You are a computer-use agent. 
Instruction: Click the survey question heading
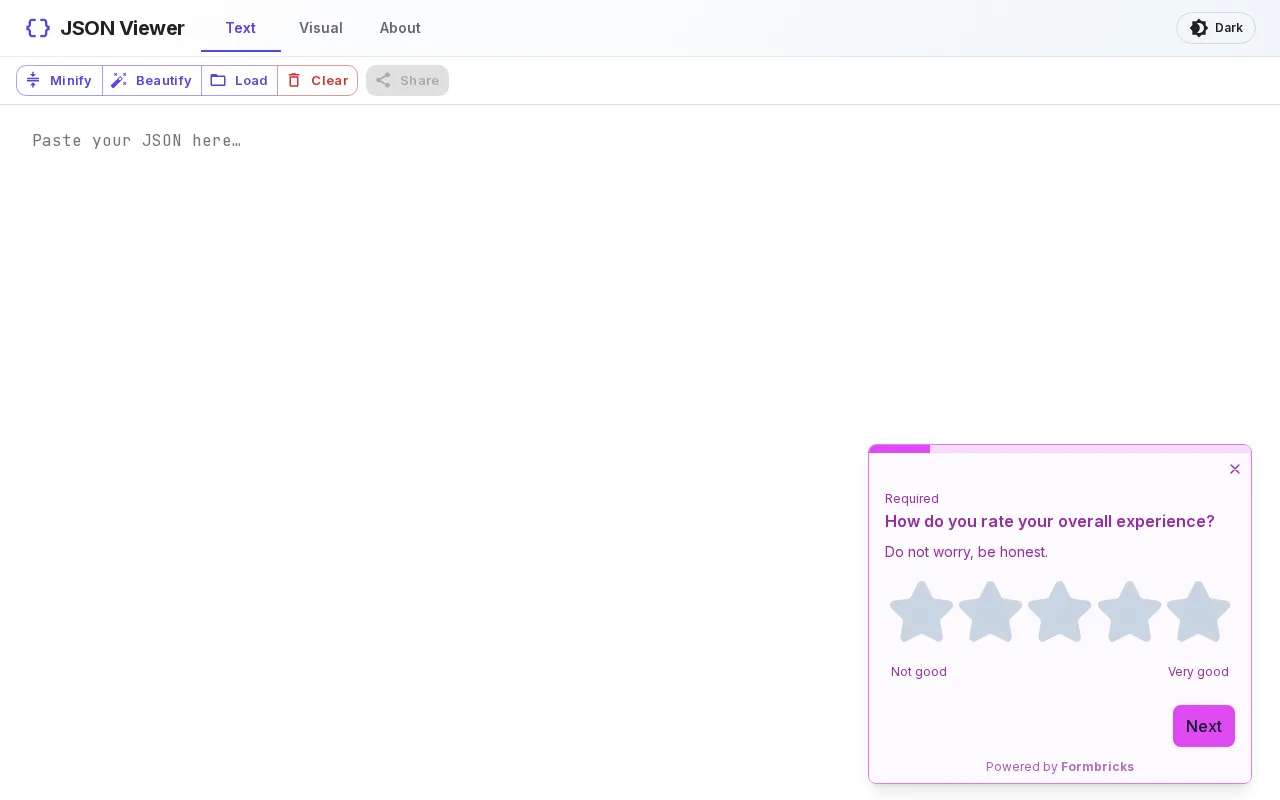1050,521
